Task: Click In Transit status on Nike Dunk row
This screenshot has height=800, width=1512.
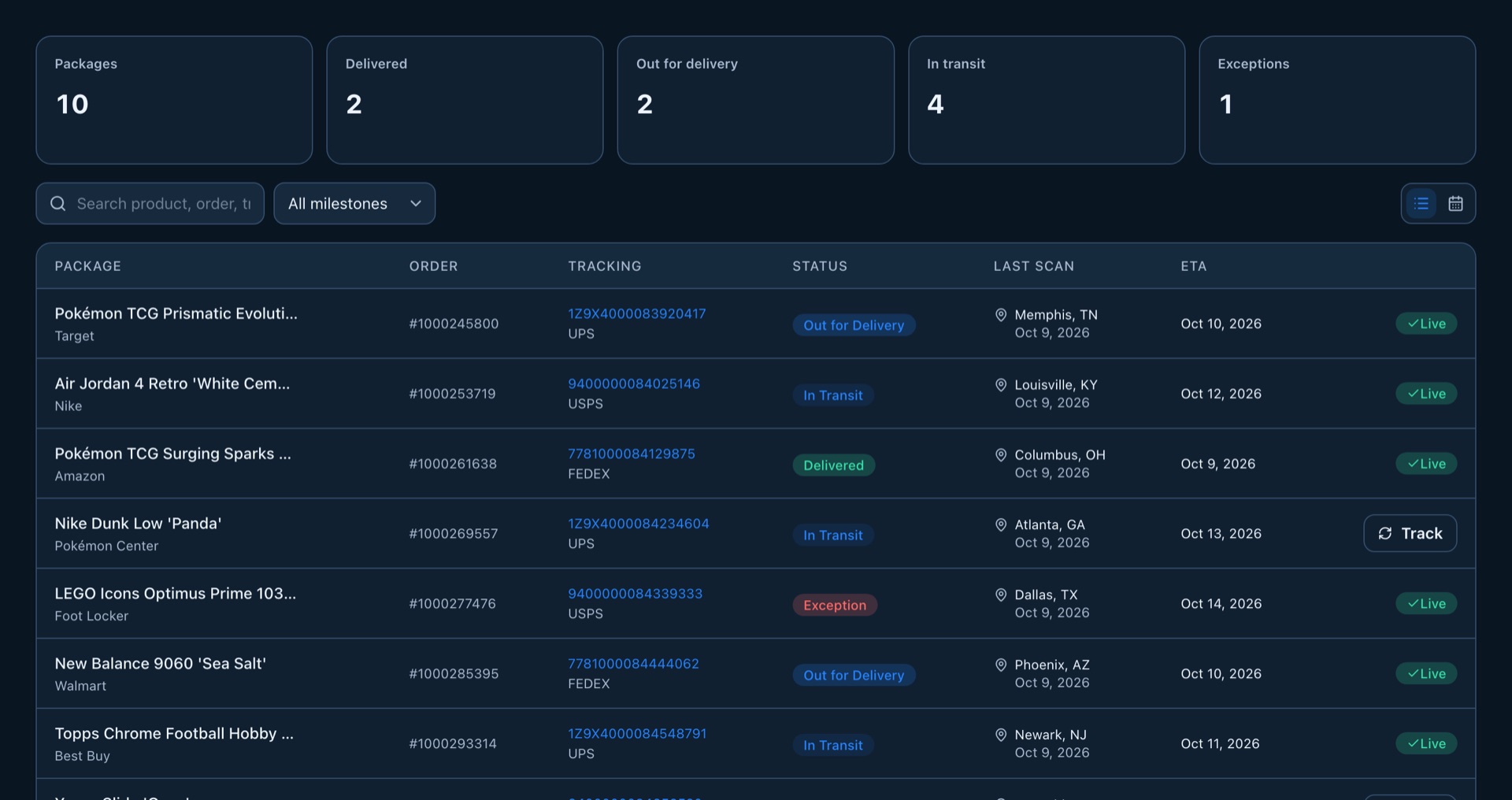Action: (x=833, y=535)
